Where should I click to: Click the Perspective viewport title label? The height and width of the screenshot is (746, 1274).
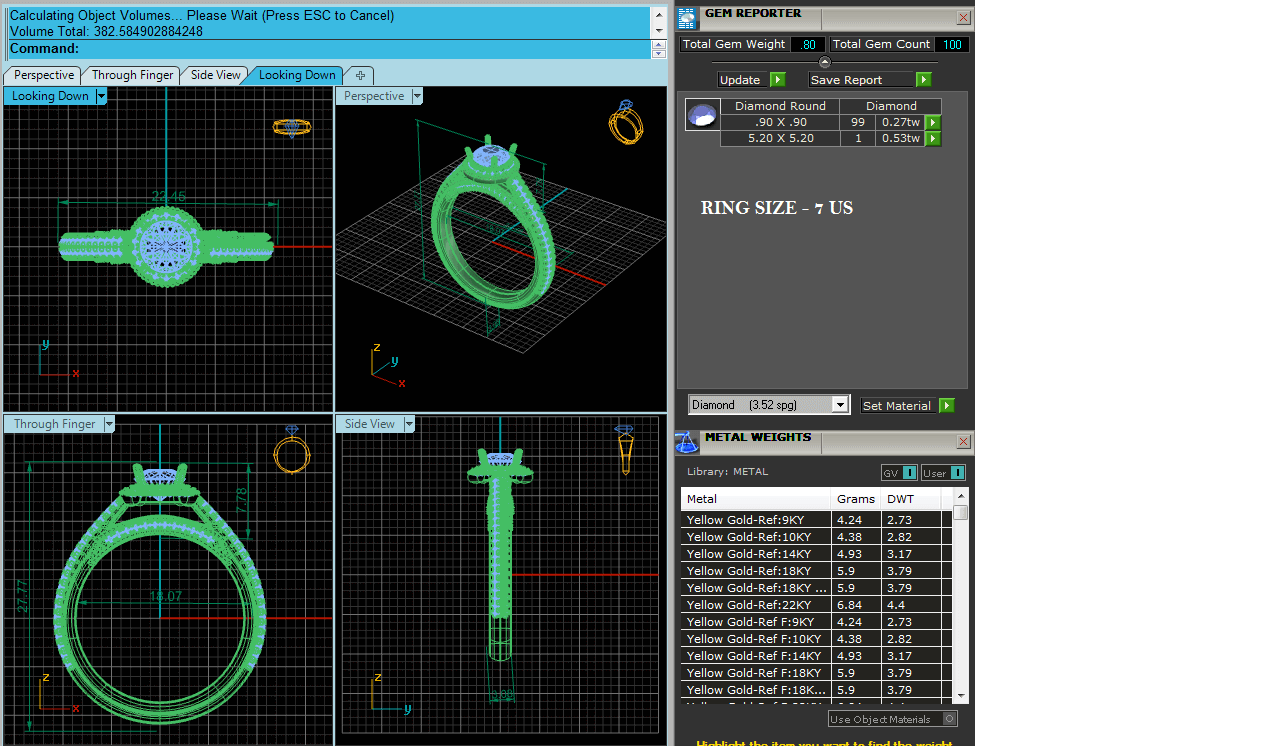tap(374, 96)
